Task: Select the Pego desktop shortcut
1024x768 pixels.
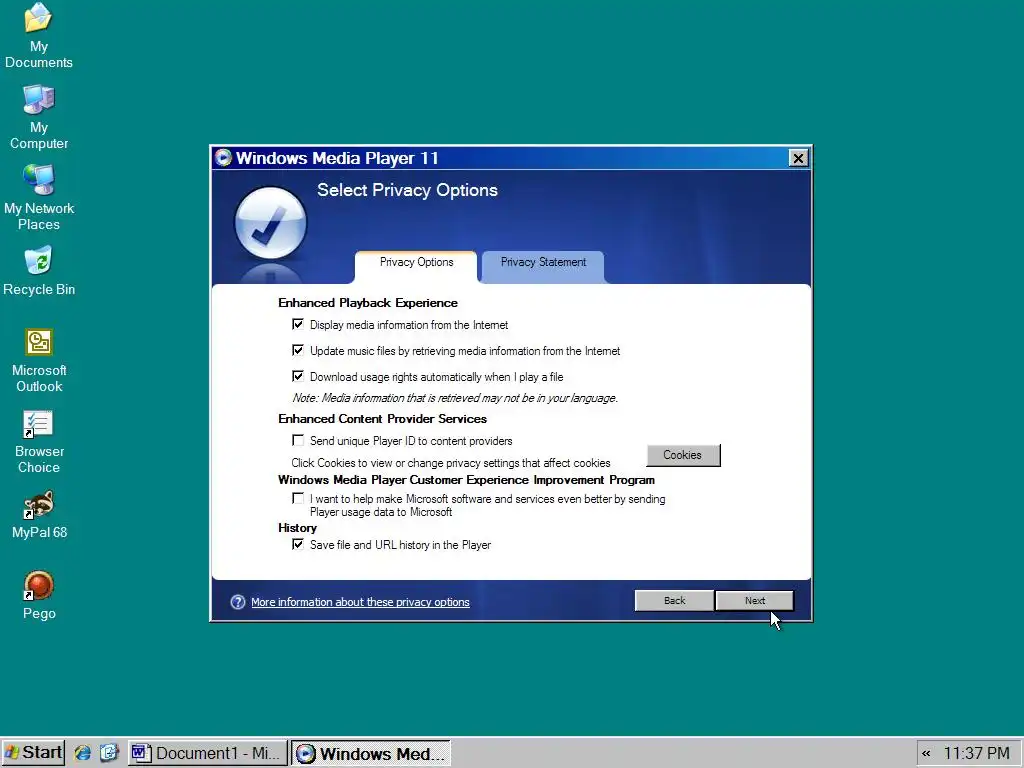Action: (x=39, y=595)
